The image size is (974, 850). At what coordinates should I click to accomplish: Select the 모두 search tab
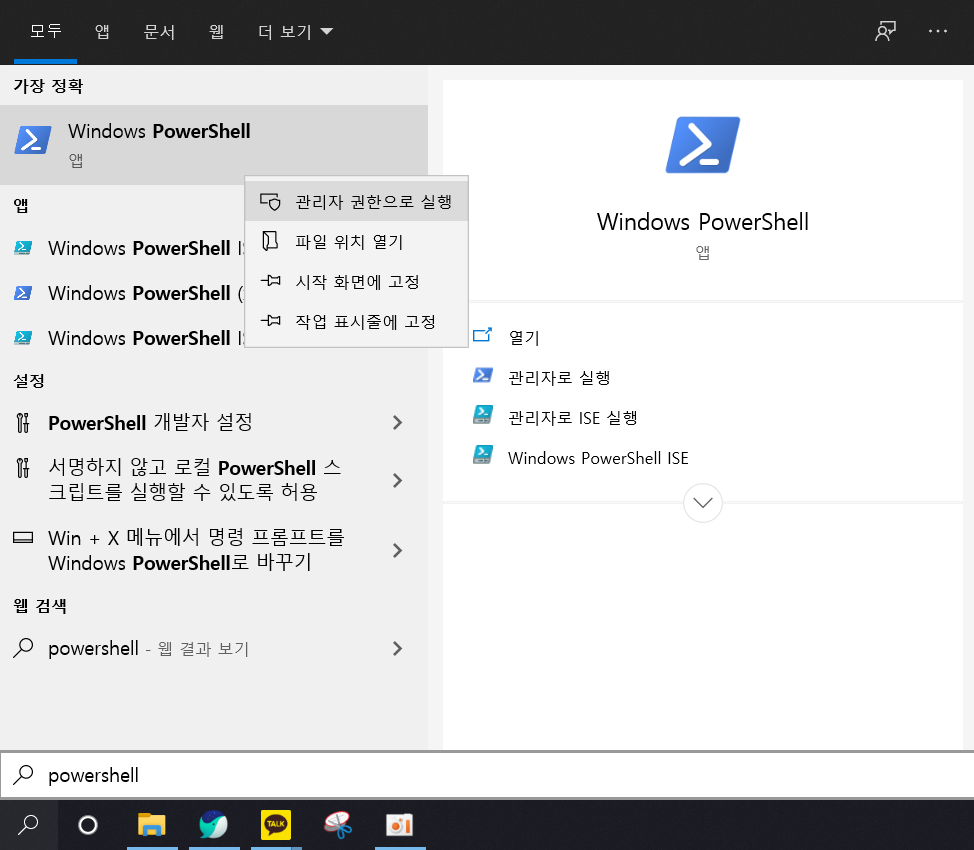tap(45, 31)
